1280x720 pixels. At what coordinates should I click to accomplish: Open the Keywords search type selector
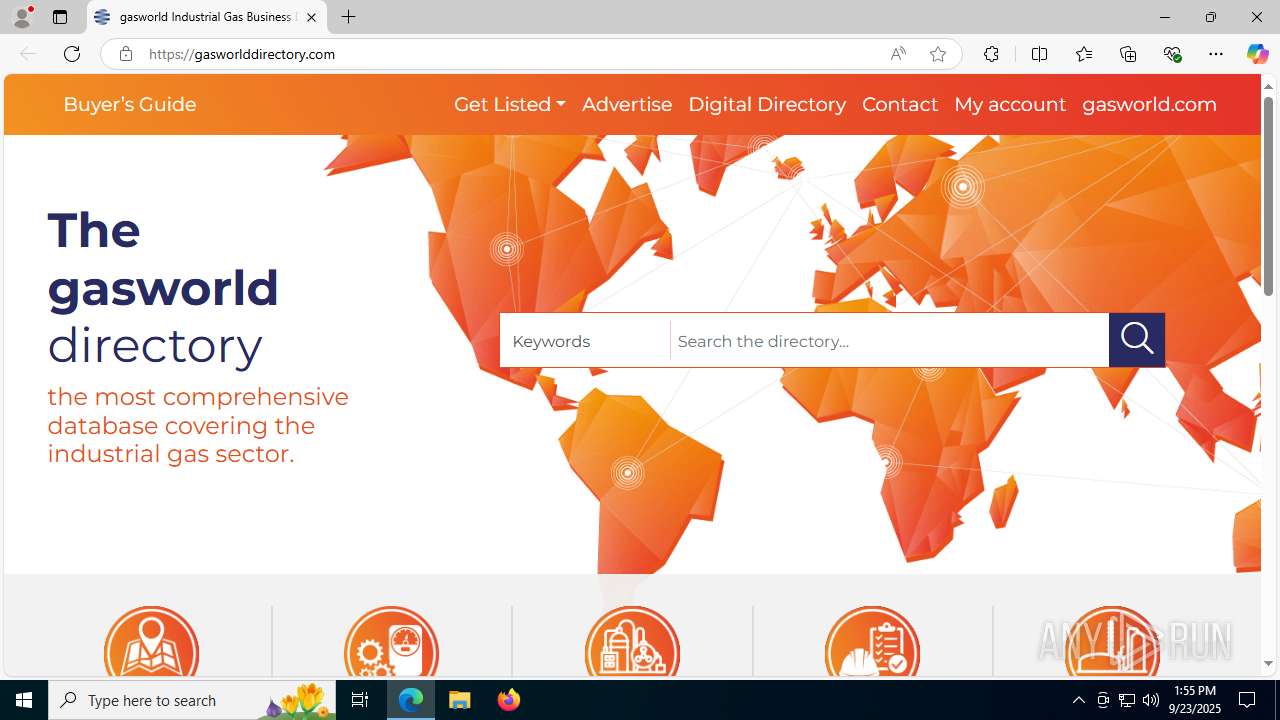585,341
